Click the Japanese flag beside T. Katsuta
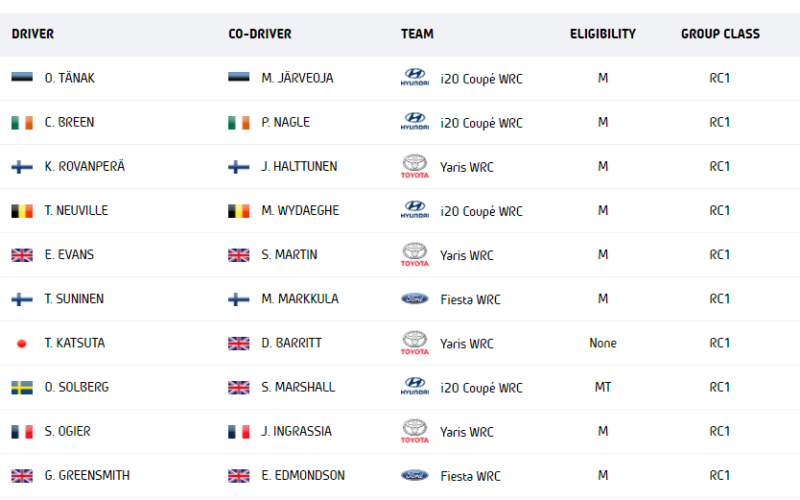This screenshot has height=500, width=800. point(22,343)
